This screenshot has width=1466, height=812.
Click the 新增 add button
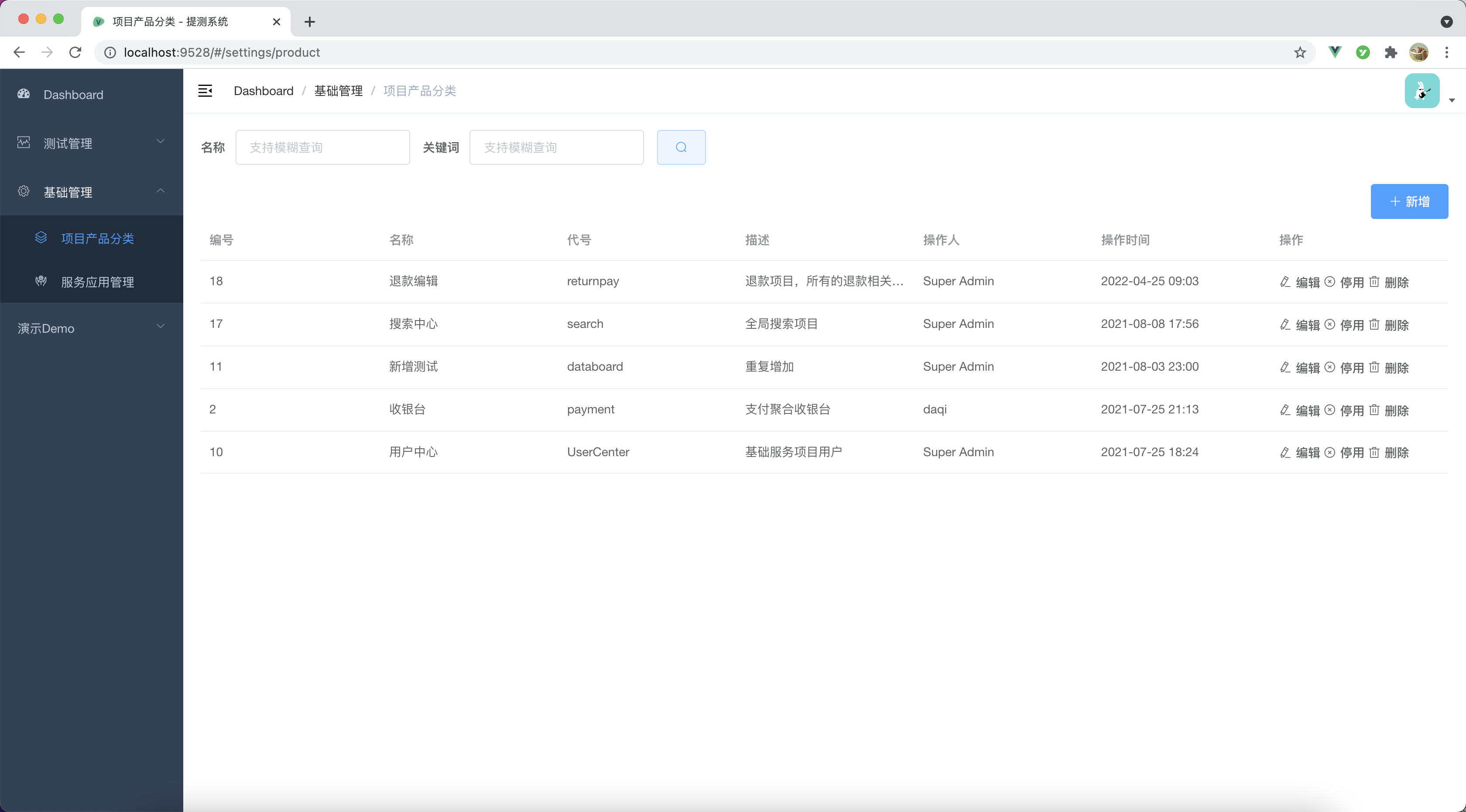pyautogui.click(x=1409, y=201)
